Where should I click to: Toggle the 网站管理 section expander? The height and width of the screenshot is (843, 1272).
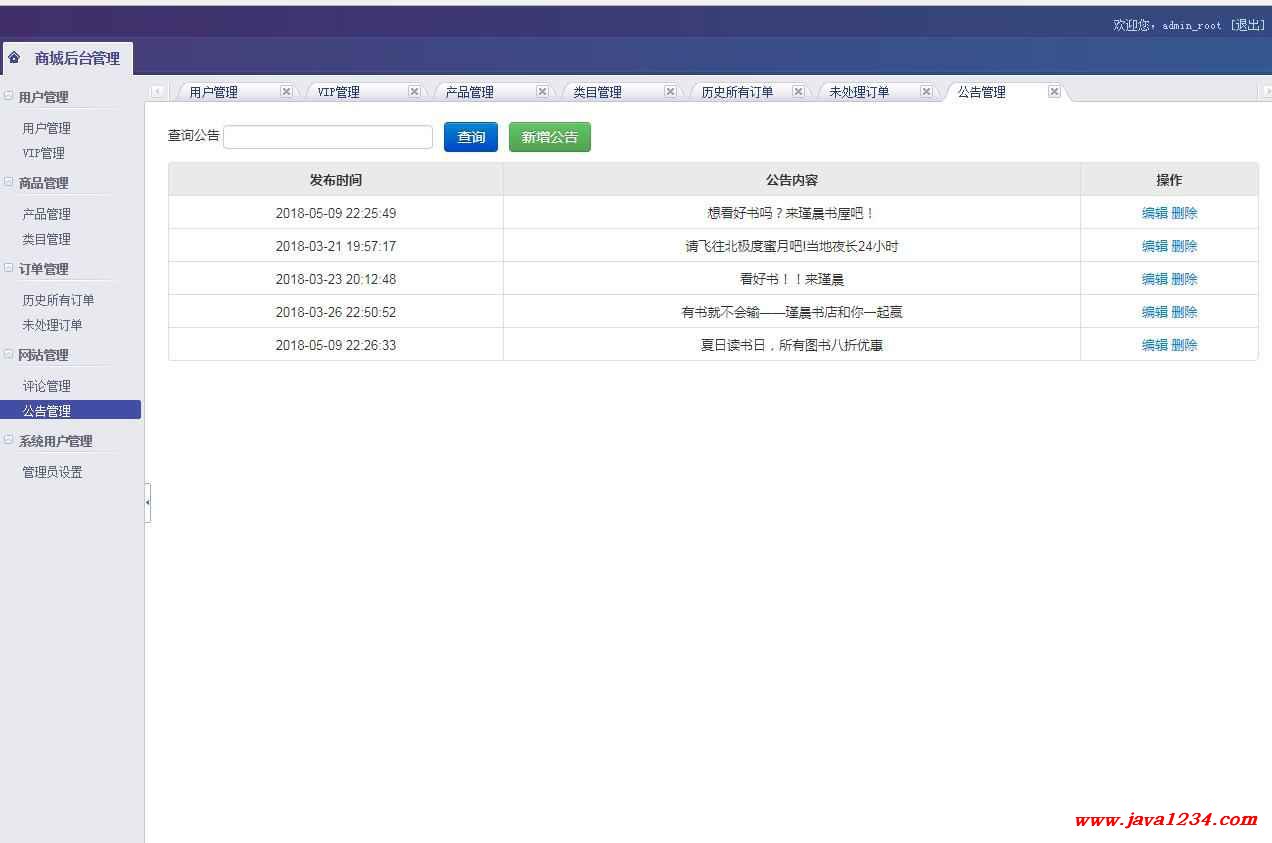pos(9,355)
